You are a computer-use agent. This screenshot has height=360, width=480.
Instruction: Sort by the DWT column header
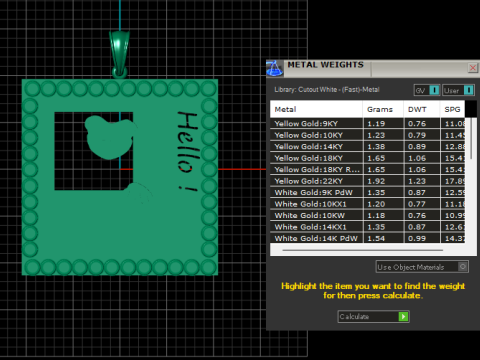coord(422,109)
